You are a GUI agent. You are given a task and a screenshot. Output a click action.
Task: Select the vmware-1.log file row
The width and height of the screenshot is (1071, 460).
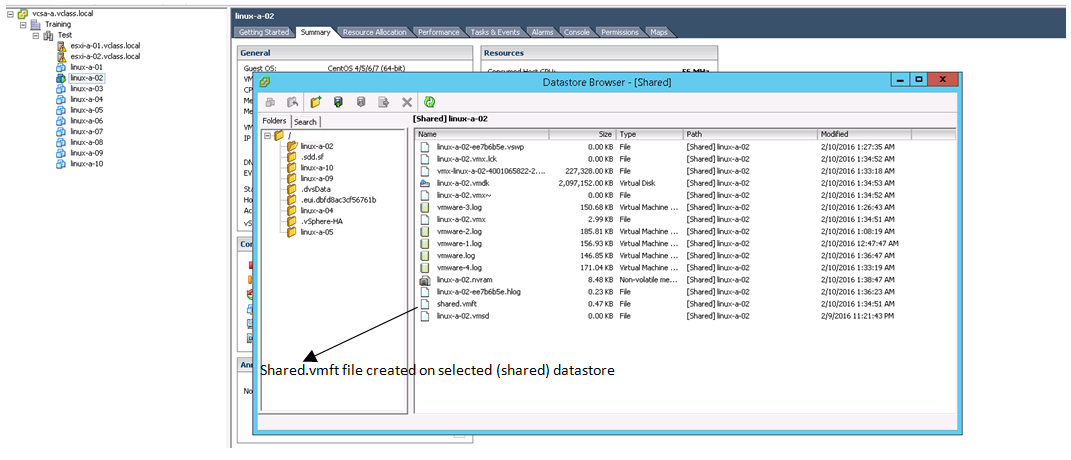pyautogui.click(x=685, y=243)
